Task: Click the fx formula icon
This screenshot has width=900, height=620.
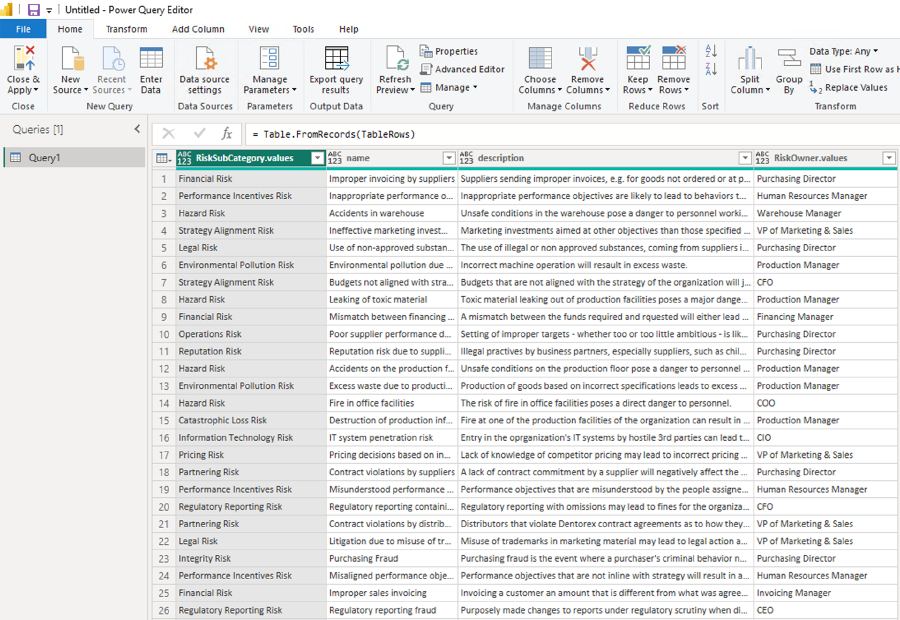Action: click(227, 134)
